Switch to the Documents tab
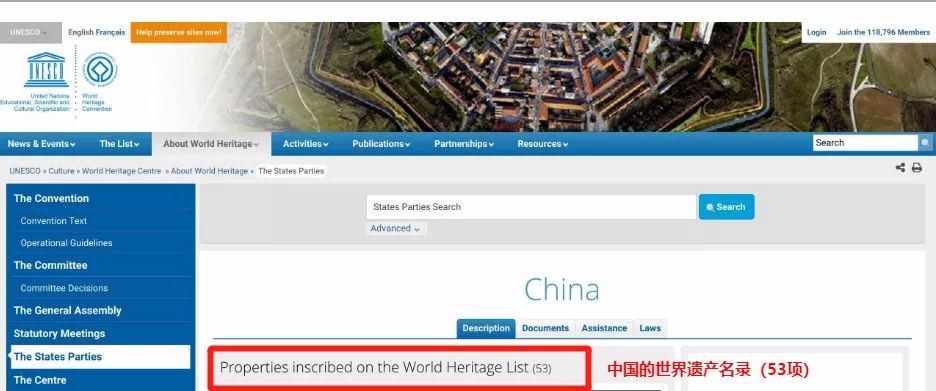The width and height of the screenshot is (936, 391). [545, 328]
